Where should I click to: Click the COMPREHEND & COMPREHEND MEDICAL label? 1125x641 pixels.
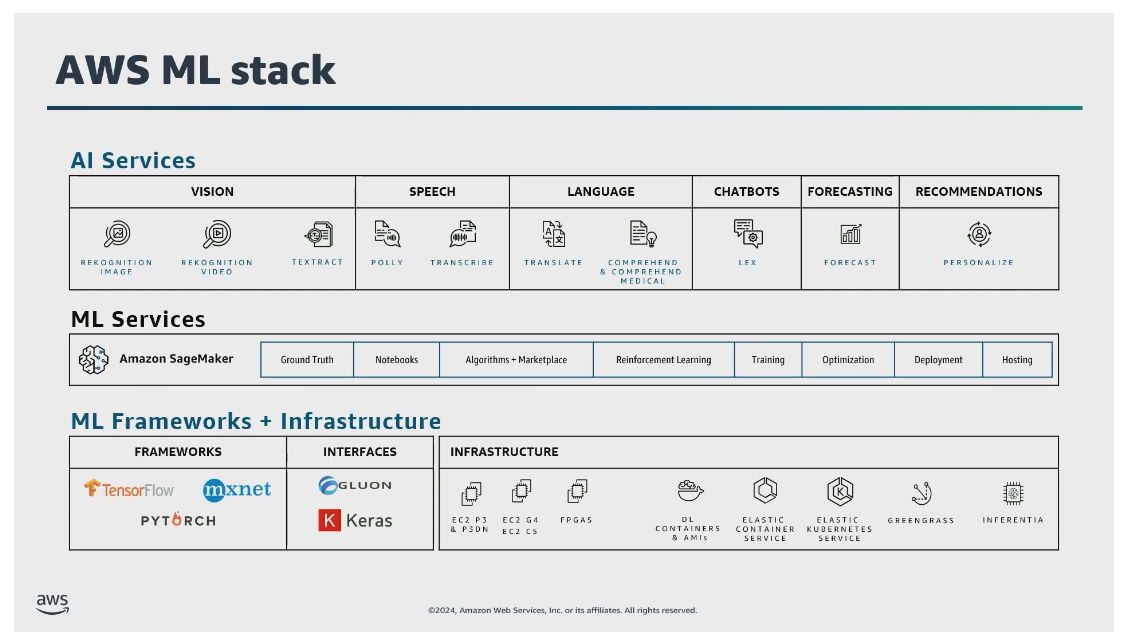642,272
